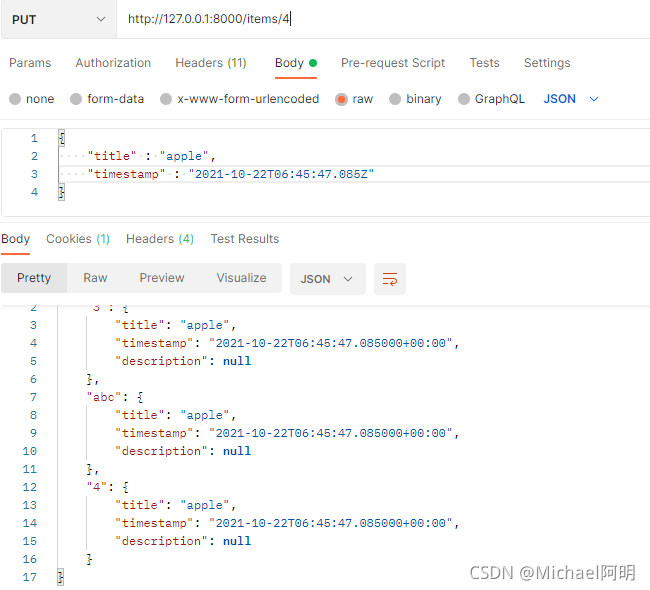Open the Cookies (1) response tab
This screenshot has width=650, height=590.
coord(78,239)
